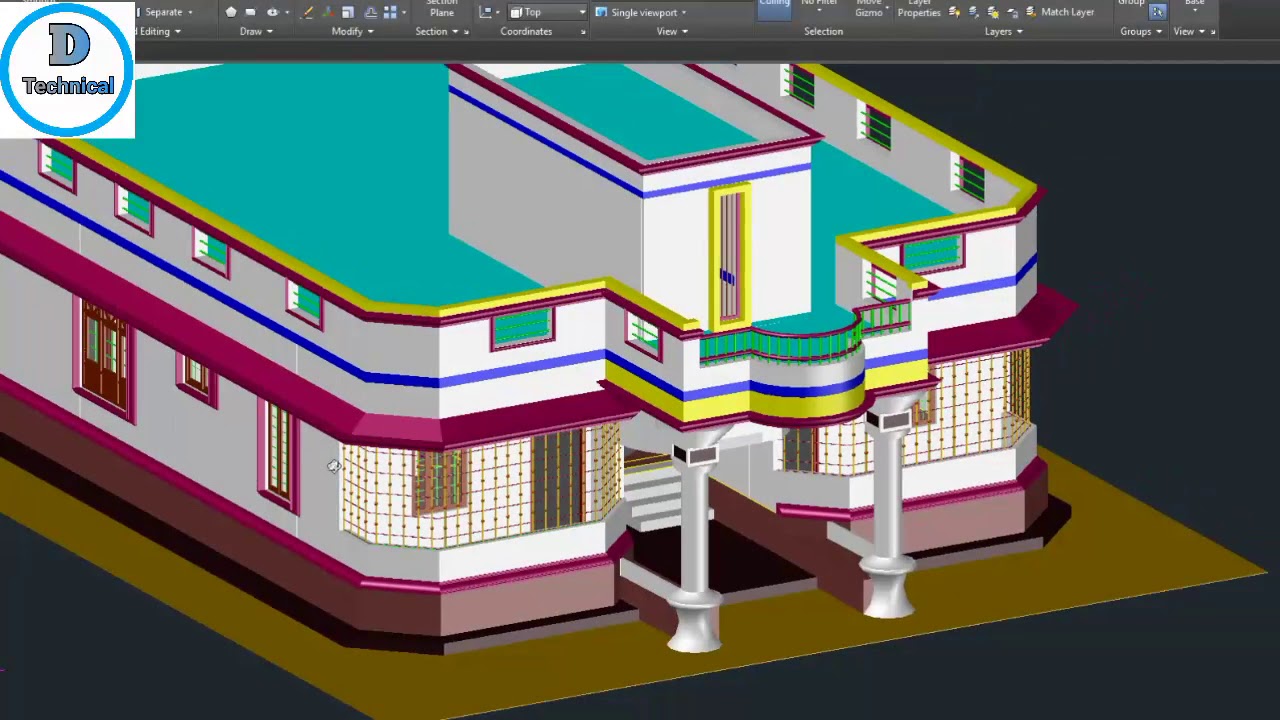Click the stamp-shaped icon in Modify panel
This screenshot has height=720, width=1280.
click(370, 12)
